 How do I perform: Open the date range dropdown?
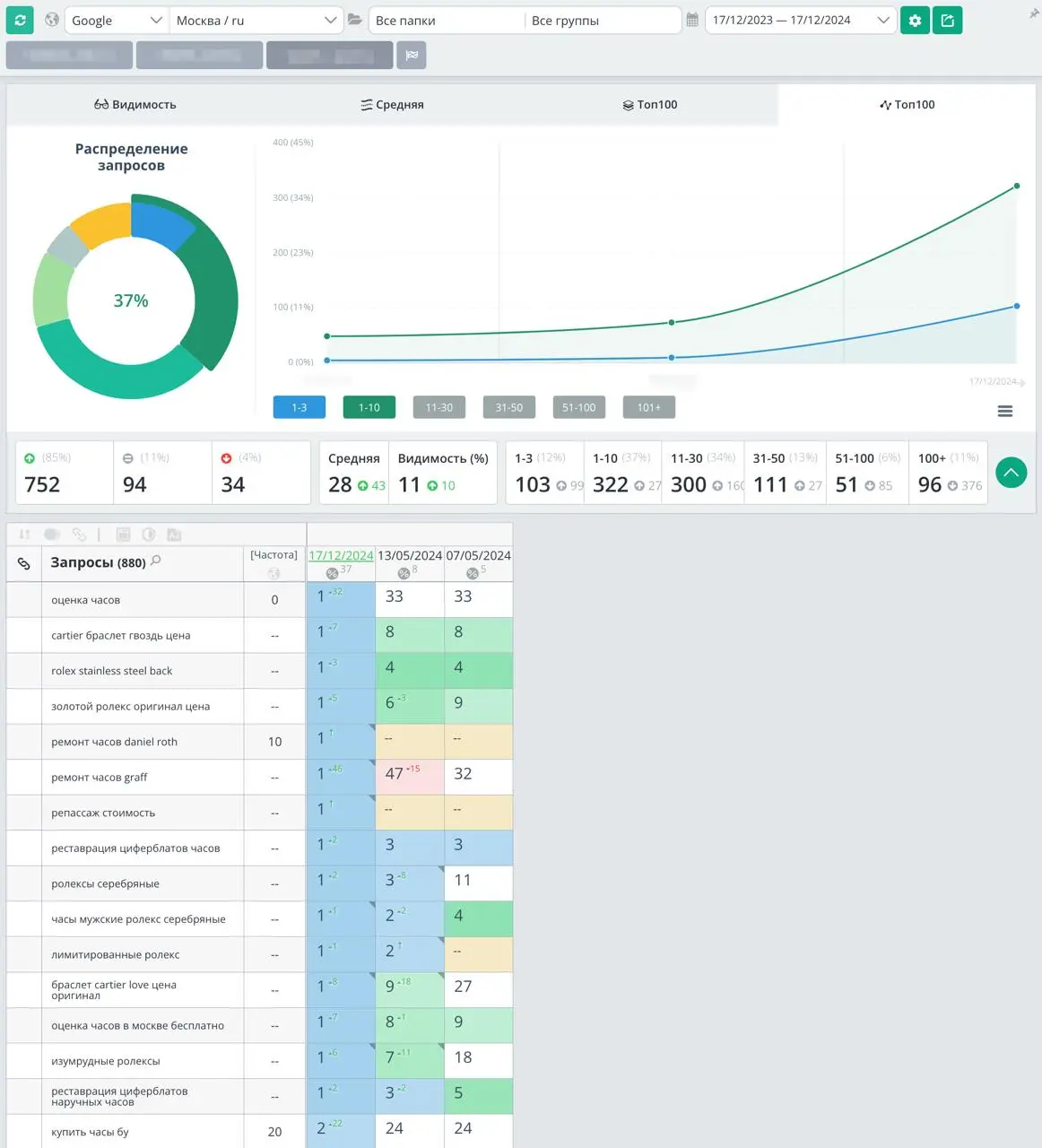[800, 20]
